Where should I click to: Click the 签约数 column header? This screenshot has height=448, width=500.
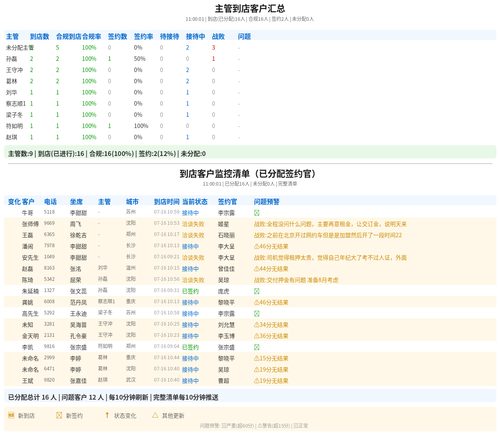(117, 36)
